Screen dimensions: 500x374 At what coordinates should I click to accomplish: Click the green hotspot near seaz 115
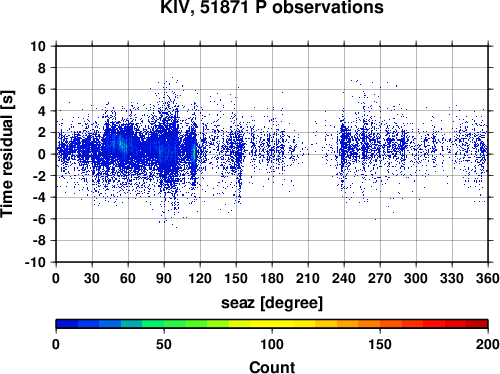coord(194,153)
